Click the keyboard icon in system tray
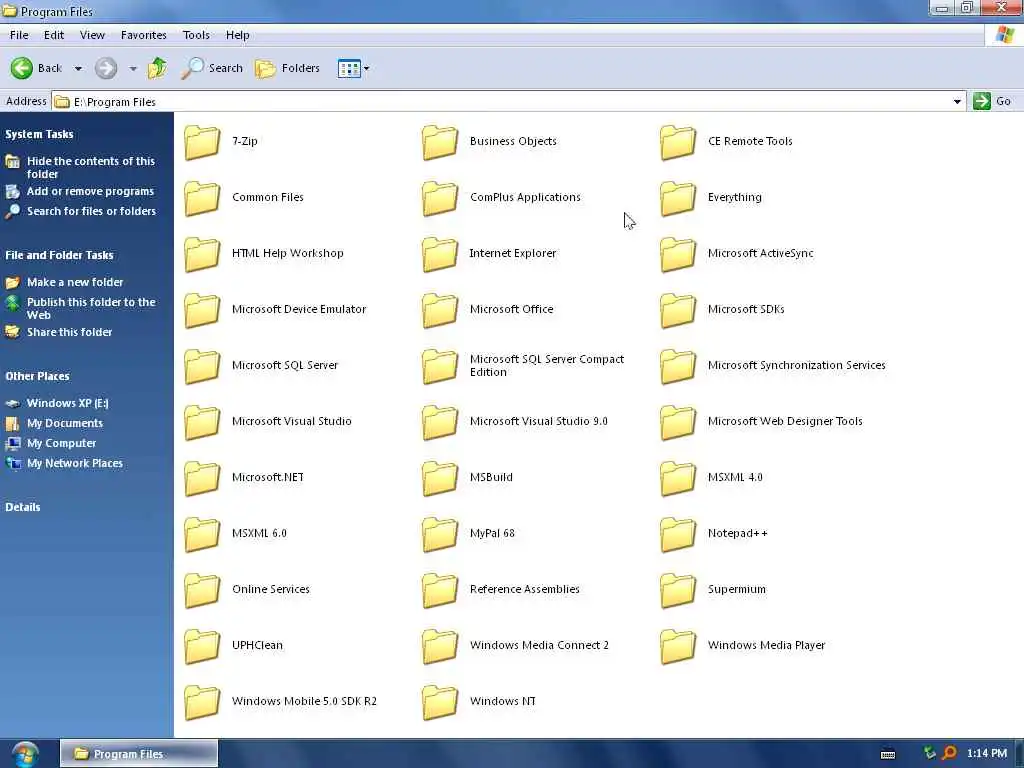Viewport: 1024px width, 768px height. tap(888, 754)
